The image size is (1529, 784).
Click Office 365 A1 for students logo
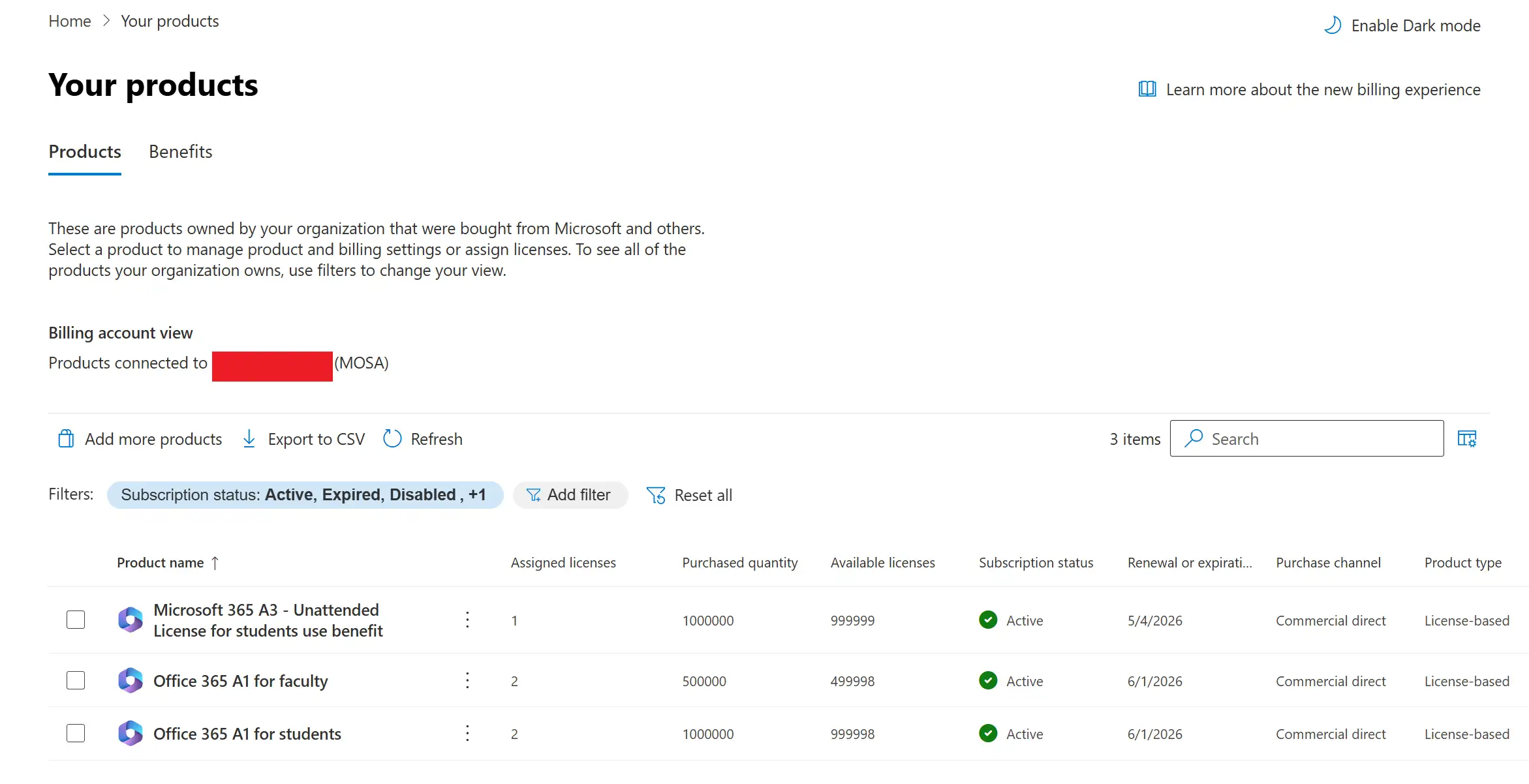(x=130, y=733)
